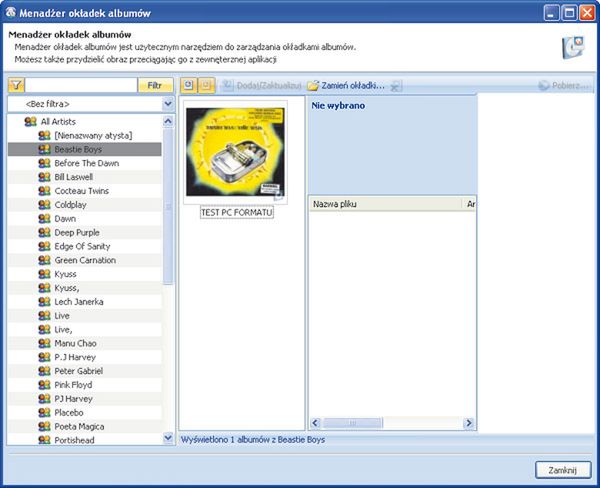The width and height of the screenshot is (600, 488).
Task: Click file list scroll right arrow
Action: (x=468, y=423)
